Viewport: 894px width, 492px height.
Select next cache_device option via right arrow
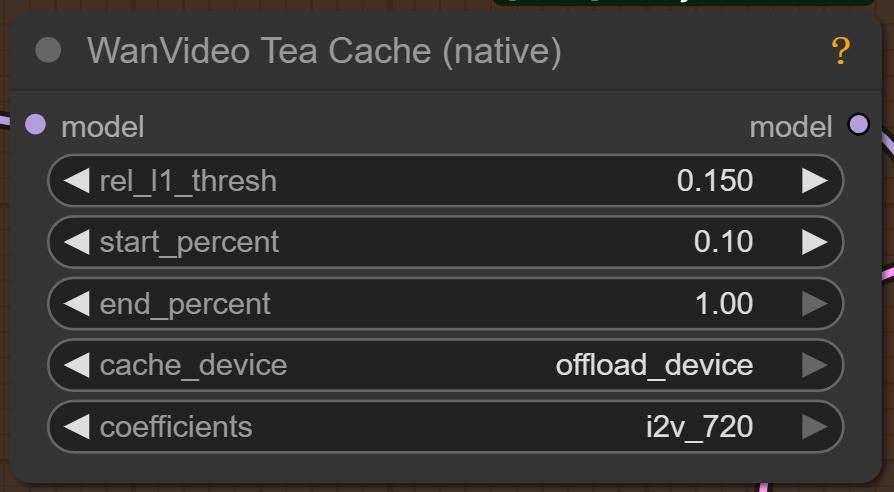pos(814,365)
